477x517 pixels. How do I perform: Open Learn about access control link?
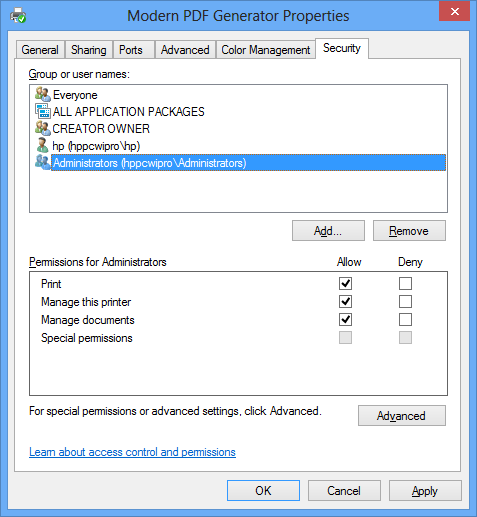132,452
